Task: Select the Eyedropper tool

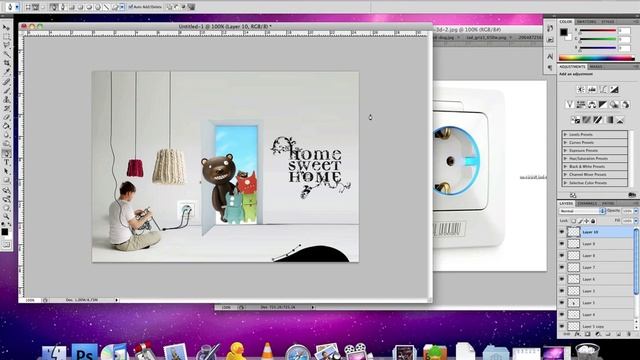Action: [x=6, y=72]
